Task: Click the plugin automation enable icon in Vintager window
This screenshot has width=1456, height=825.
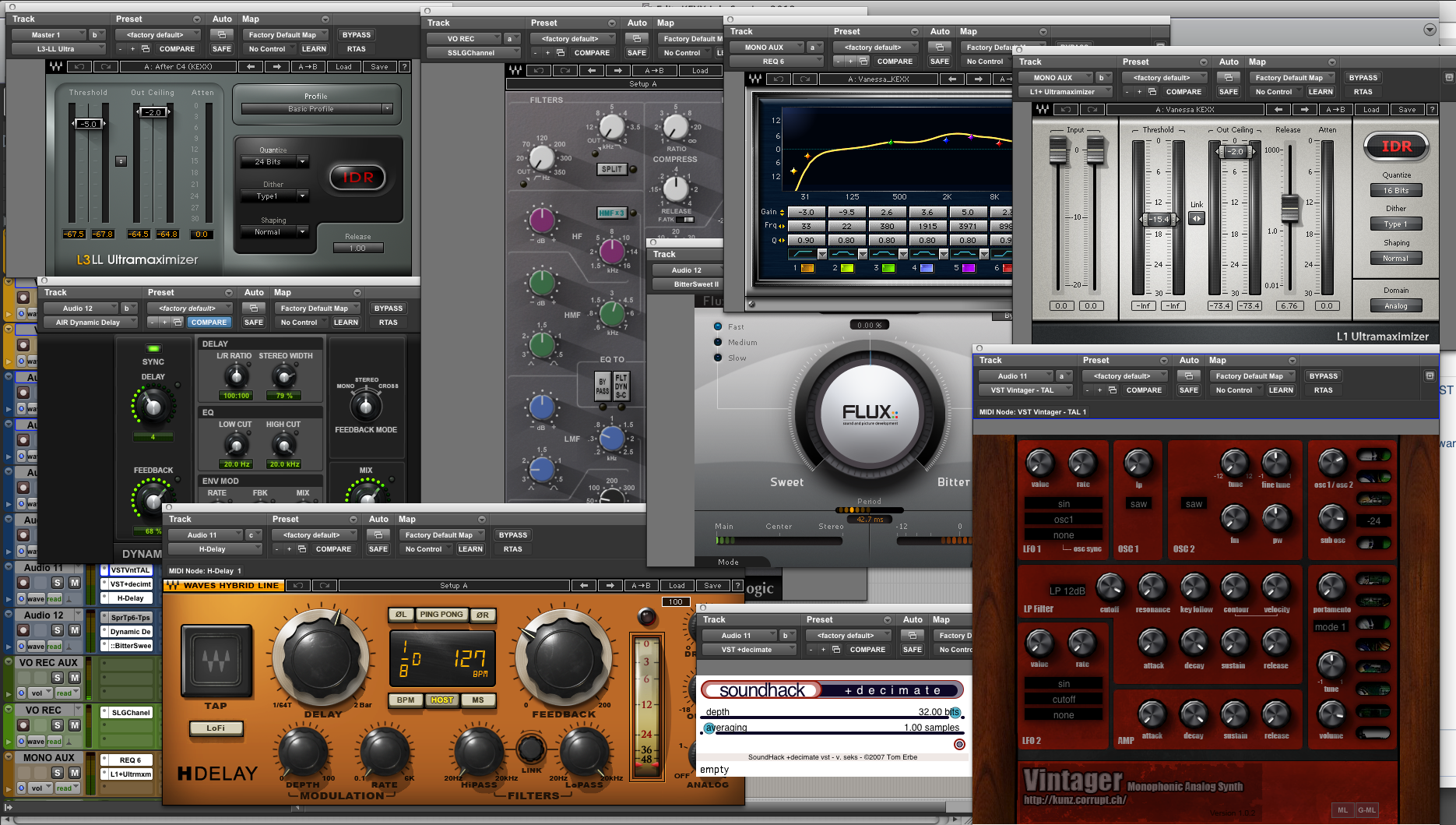Action: tap(1188, 376)
